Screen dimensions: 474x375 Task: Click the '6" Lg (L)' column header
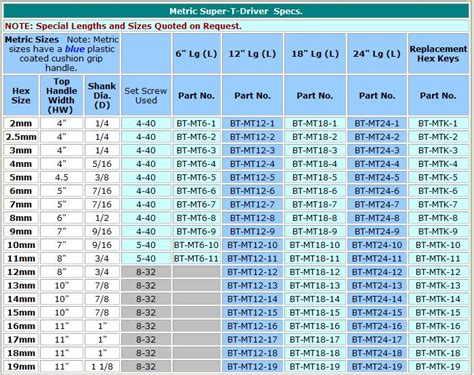(x=196, y=54)
